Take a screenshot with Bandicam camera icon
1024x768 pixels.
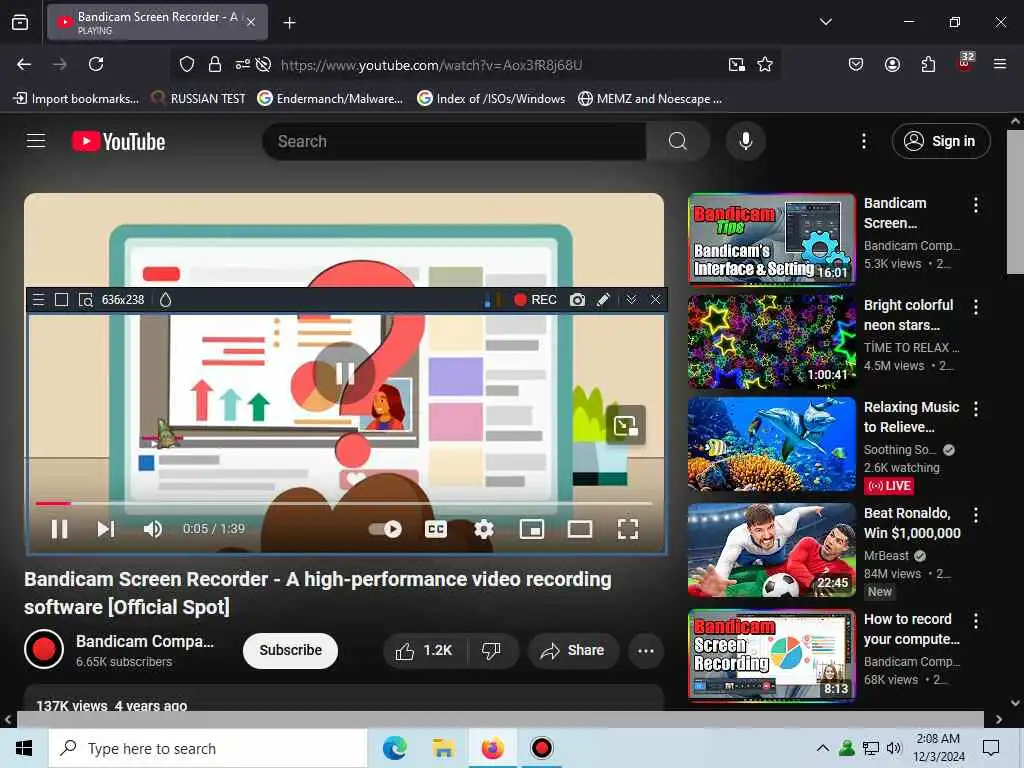coord(577,300)
